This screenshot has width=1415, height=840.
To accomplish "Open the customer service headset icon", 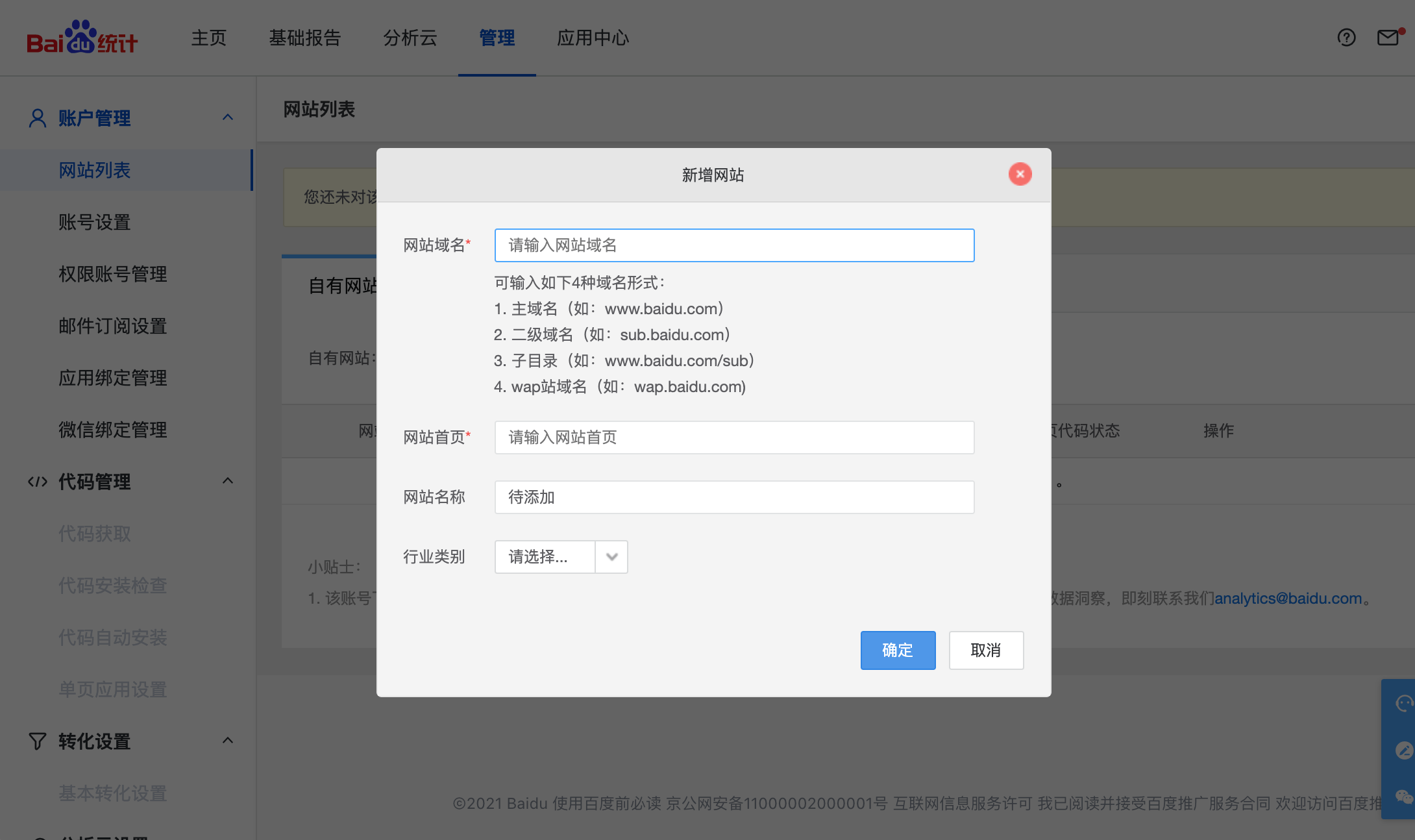I will [x=1403, y=704].
